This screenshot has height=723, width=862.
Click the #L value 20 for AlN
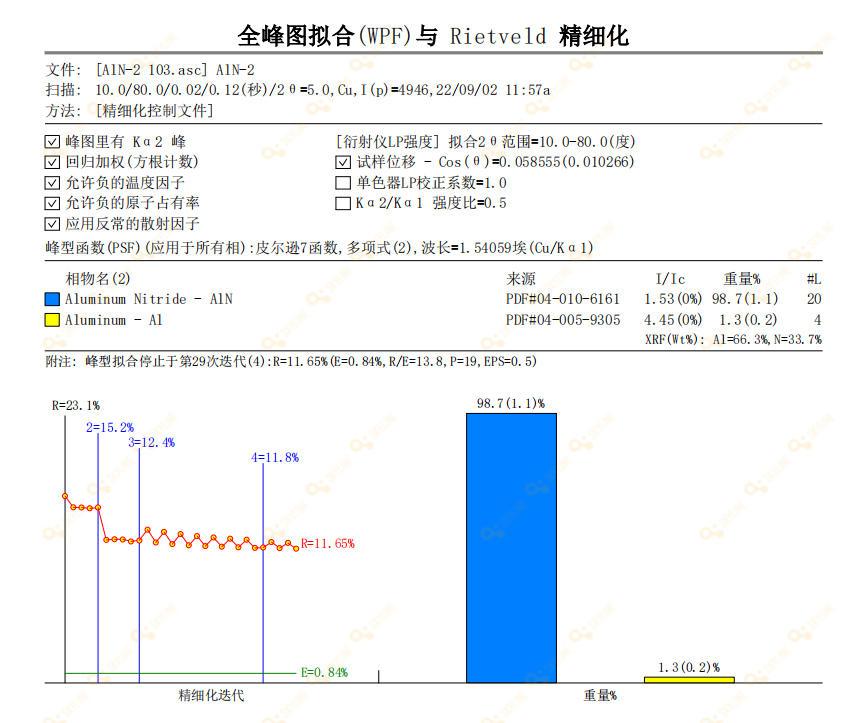(x=814, y=299)
